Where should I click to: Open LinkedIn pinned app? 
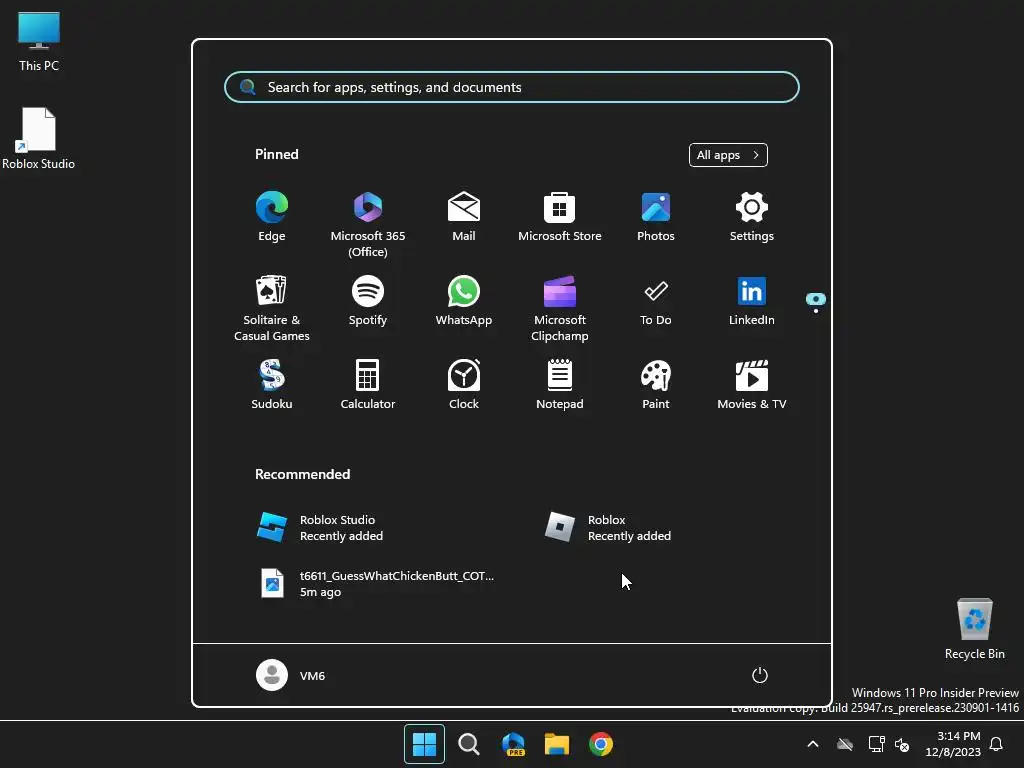(x=752, y=301)
